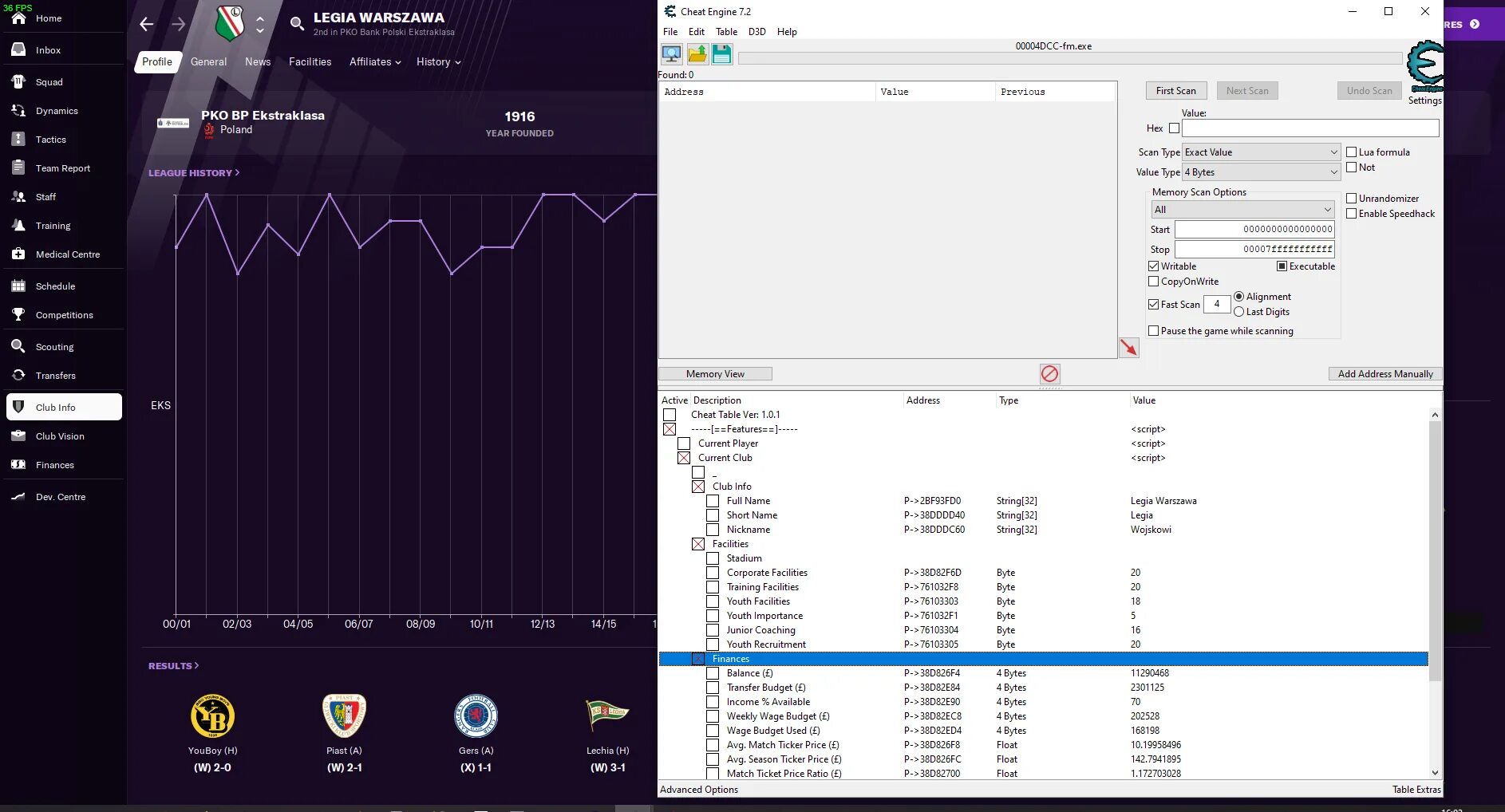Toggle the Fast Scan checkbox
Viewport: 1505px width, 812px height.
pyautogui.click(x=1153, y=304)
